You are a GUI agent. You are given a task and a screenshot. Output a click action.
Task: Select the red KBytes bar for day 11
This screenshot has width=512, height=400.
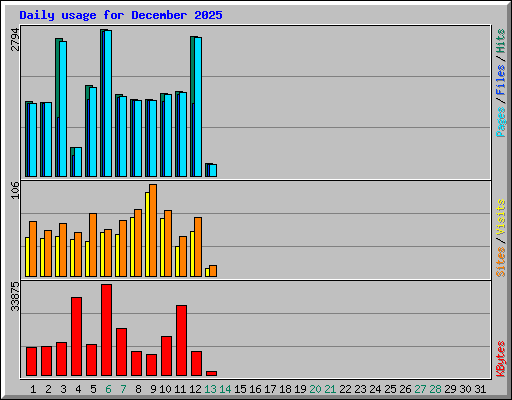pos(182,341)
